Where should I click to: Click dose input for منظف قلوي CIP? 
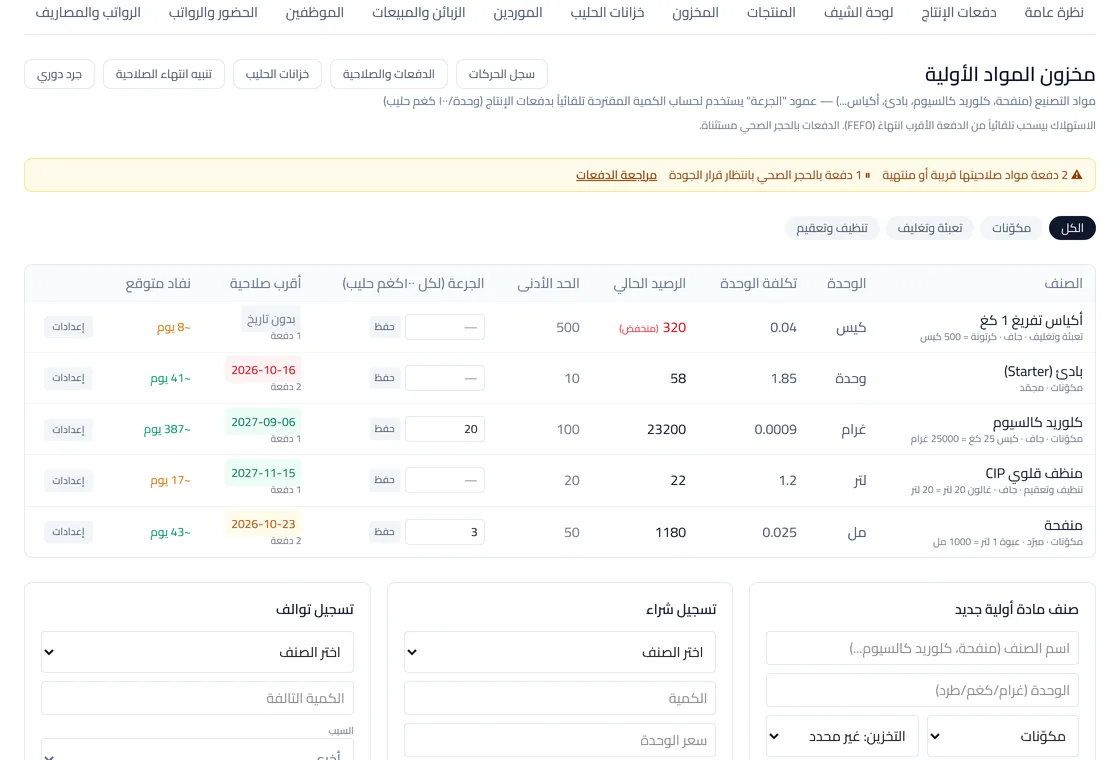coord(445,480)
